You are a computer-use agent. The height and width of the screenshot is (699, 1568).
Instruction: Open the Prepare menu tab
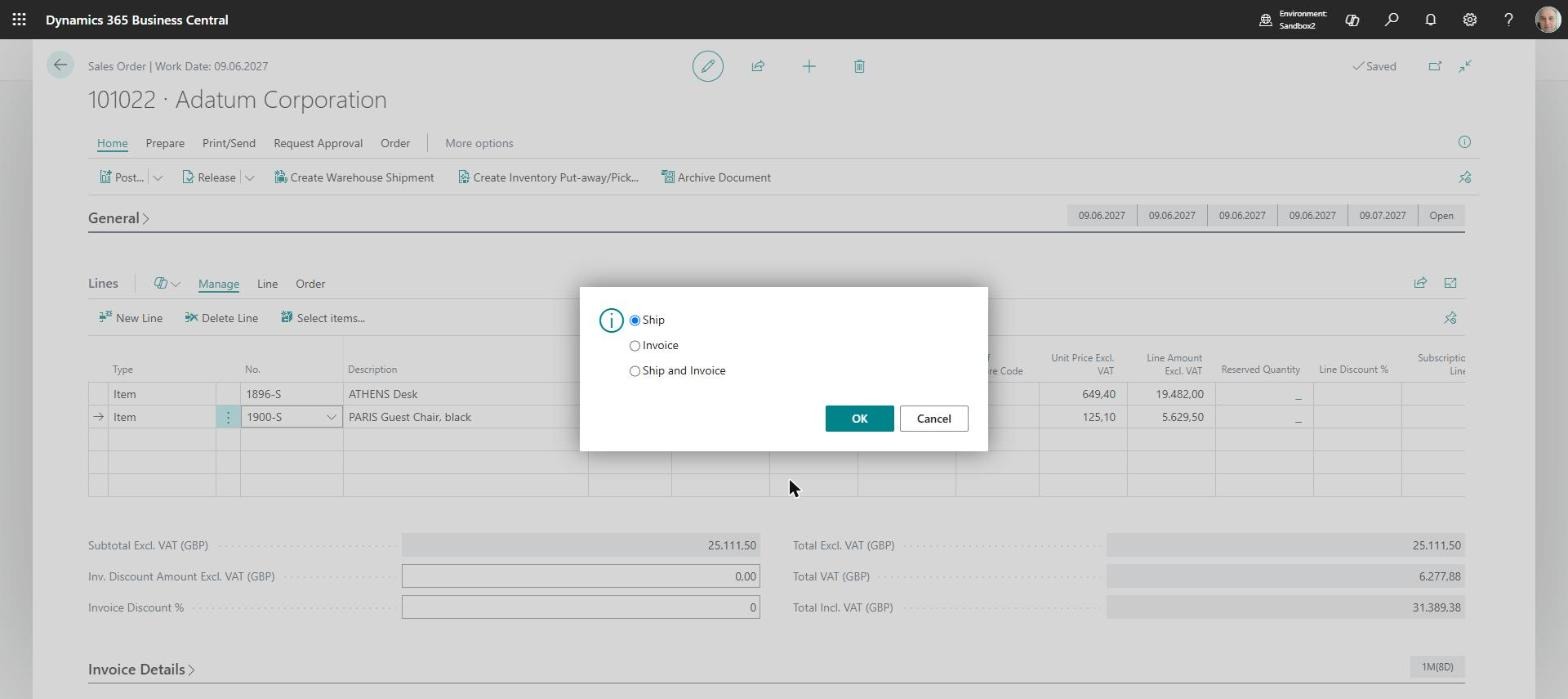point(165,143)
